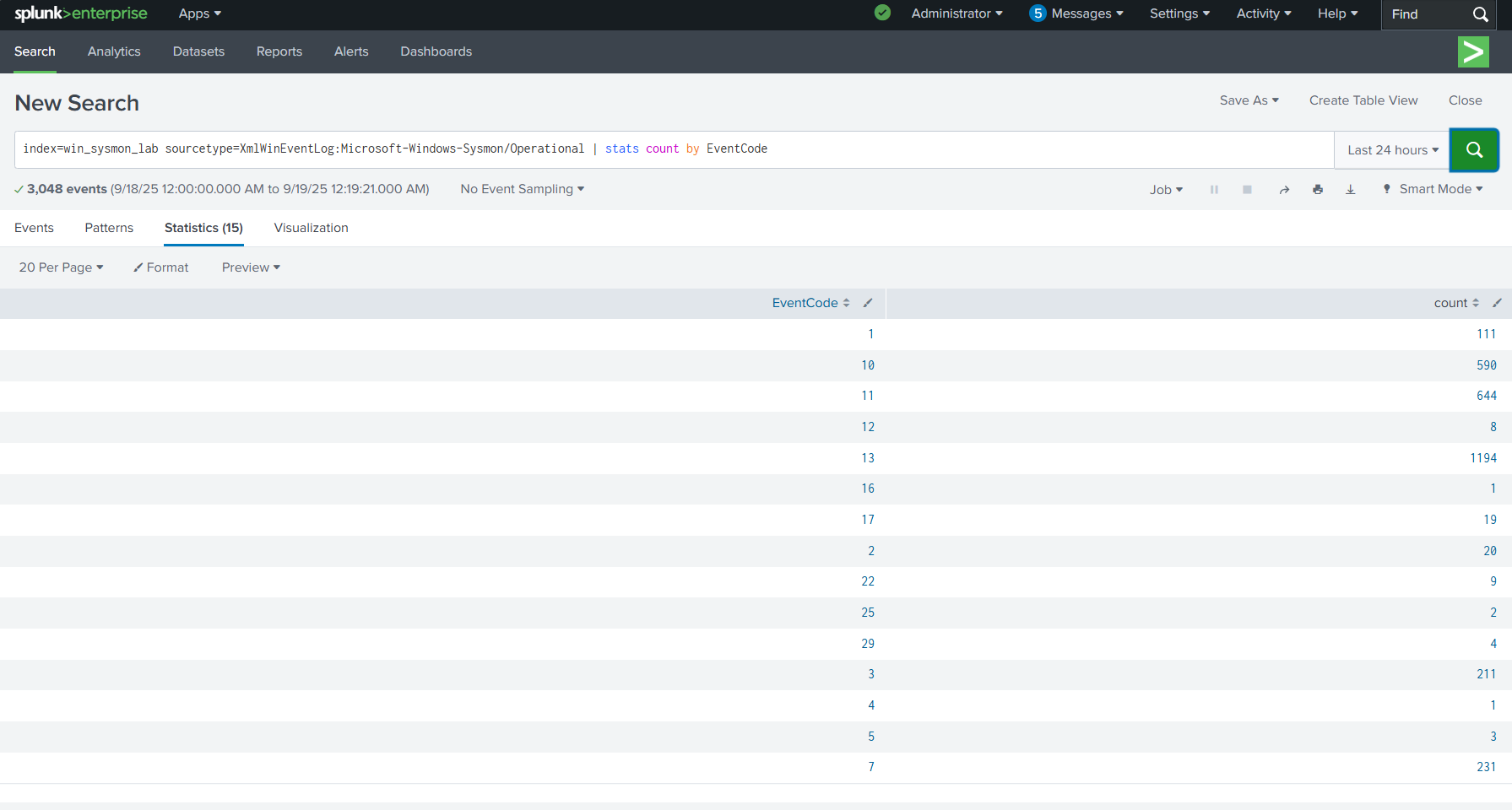Open the 20 Per Page dropdown

pyautogui.click(x=61, y=267)
